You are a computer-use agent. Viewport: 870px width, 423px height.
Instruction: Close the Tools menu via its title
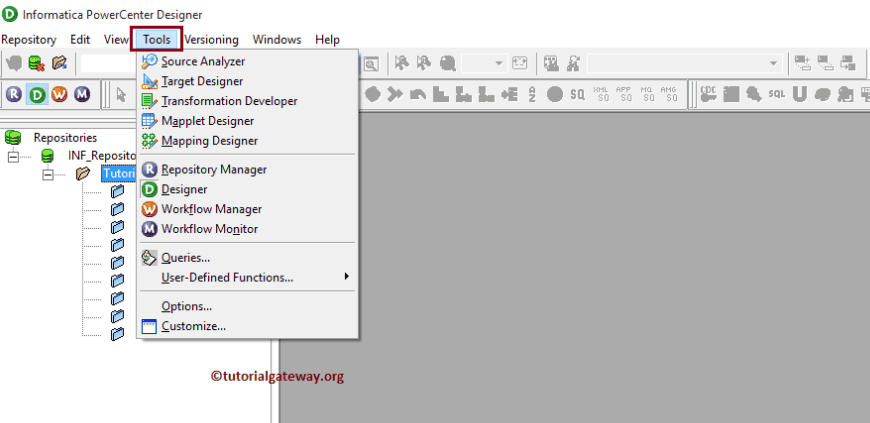coord(156,39)
